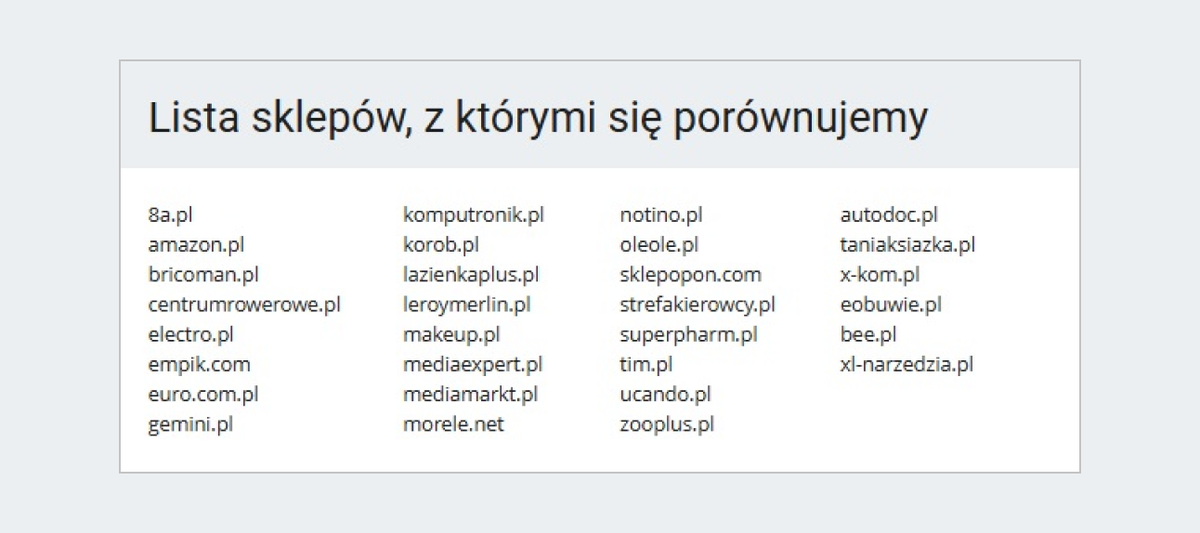
Task: Select morele.net in the second column
Action: (x=453, y=424)
